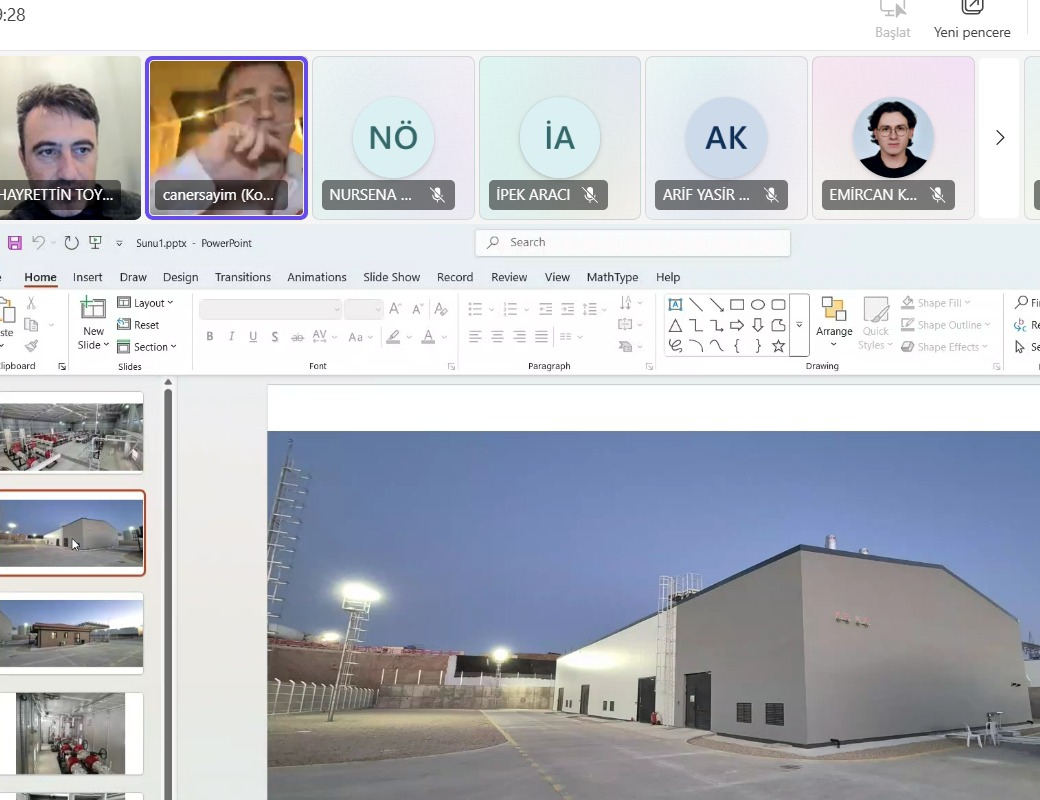Toggle Underline formatting

253,337
